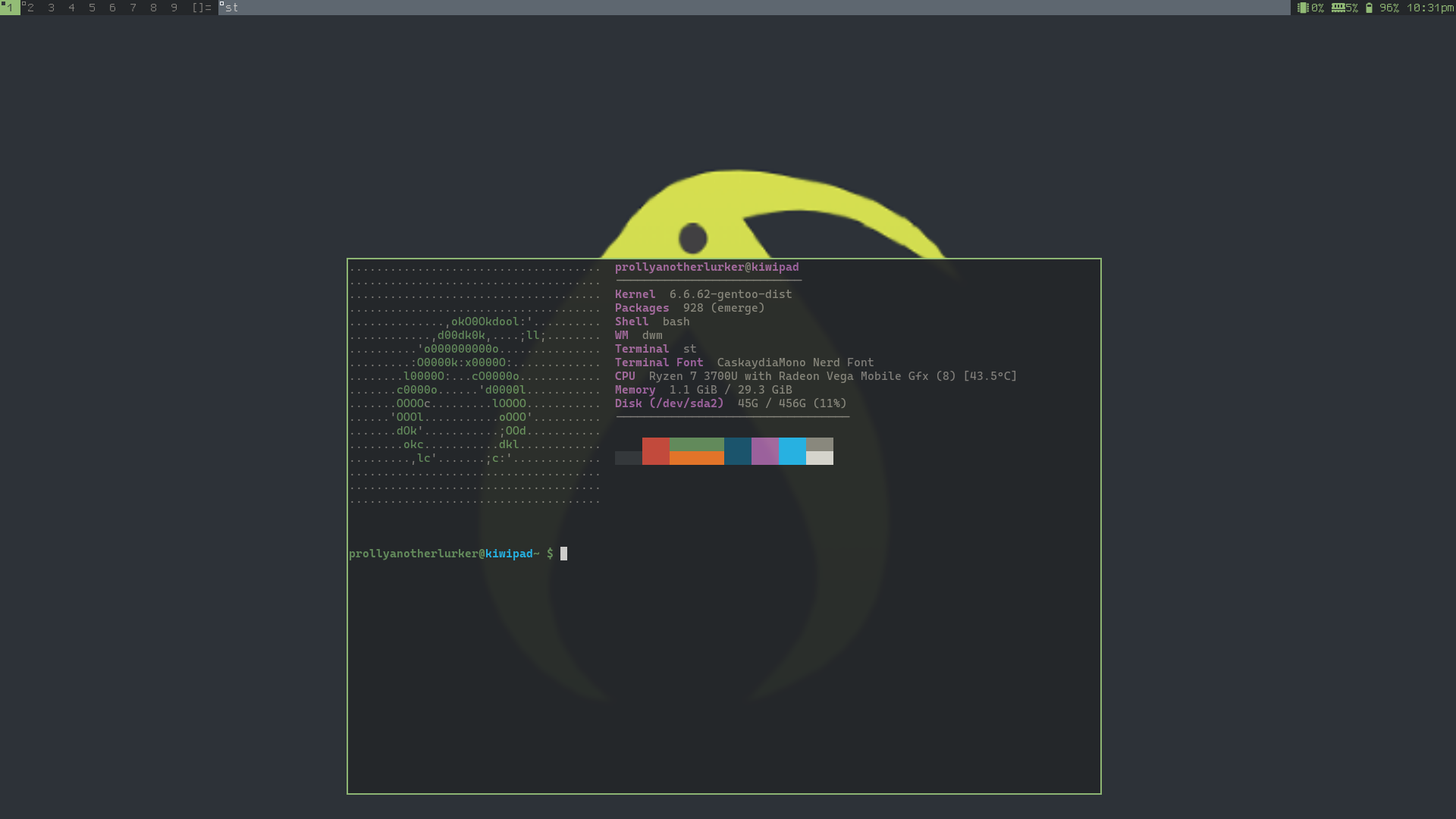The height and width of the screenshot is (819, 1456).
Task: Click the white color block in the palette
Action: tap(820, 458)
